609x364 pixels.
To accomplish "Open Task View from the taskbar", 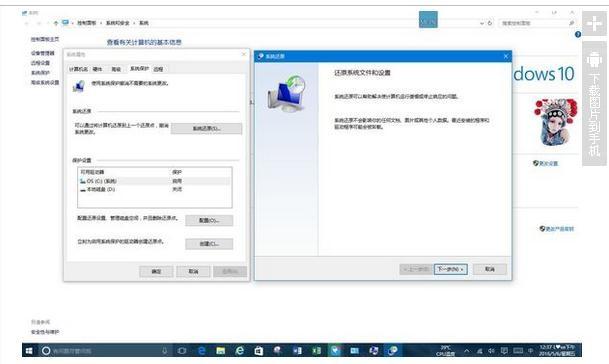I will click(182, 351).
